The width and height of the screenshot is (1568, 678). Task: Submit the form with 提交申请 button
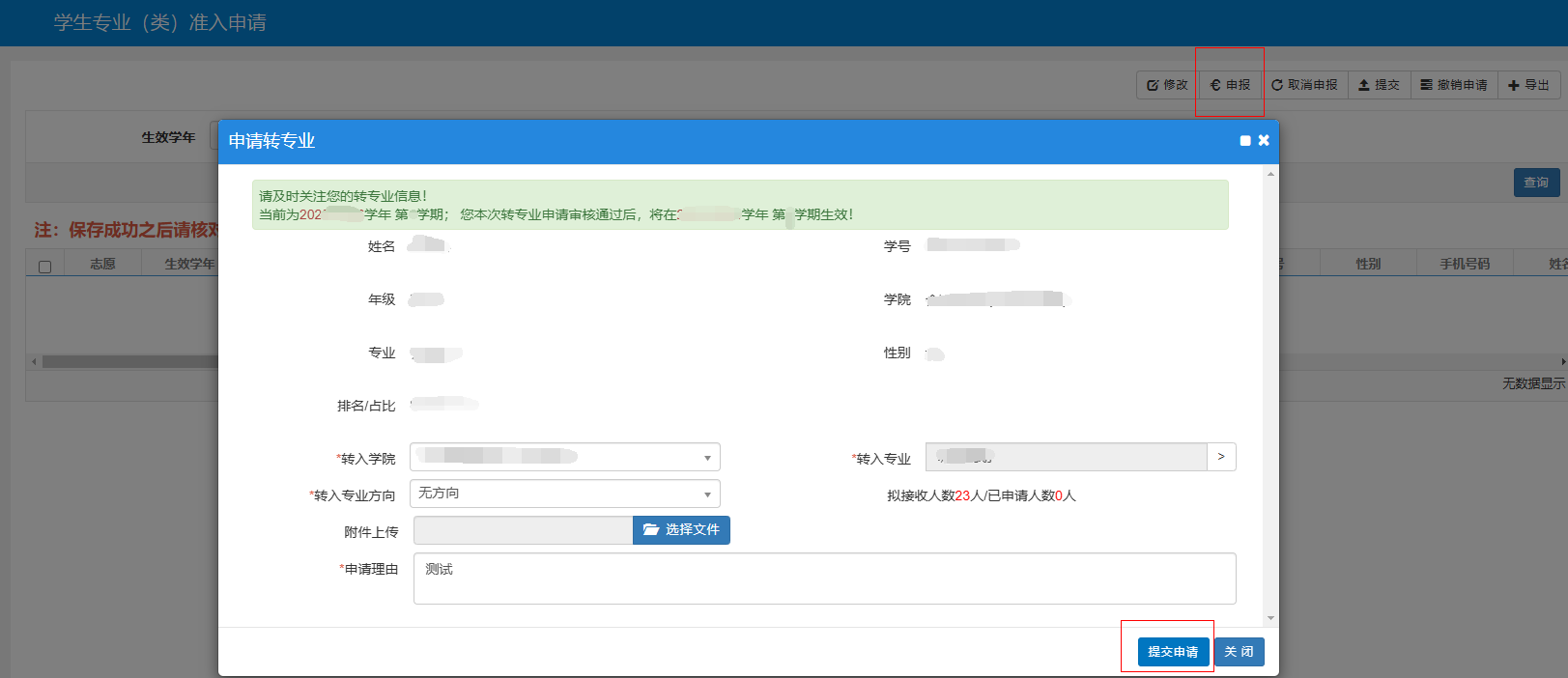1173,652
